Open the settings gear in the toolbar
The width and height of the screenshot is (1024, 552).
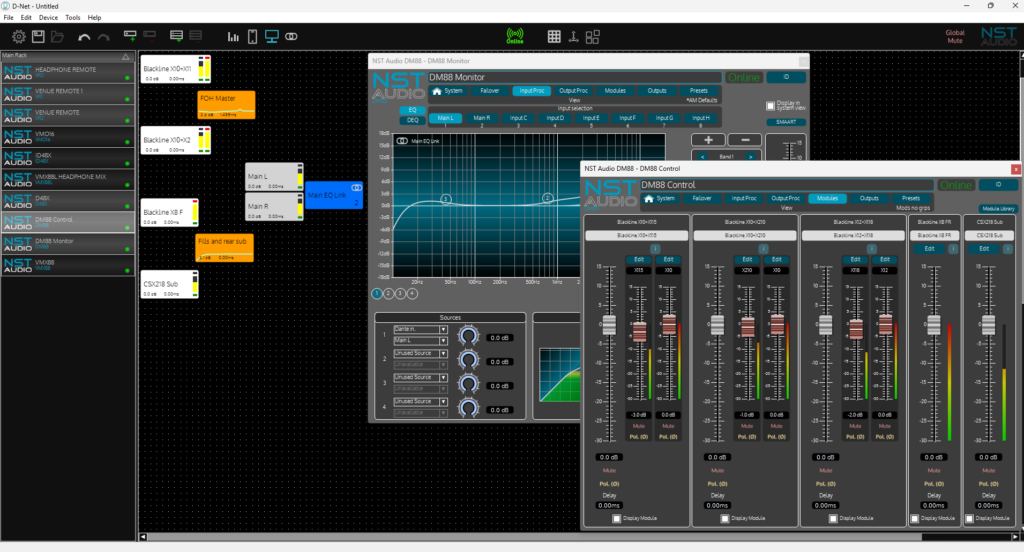coord(19,37)
